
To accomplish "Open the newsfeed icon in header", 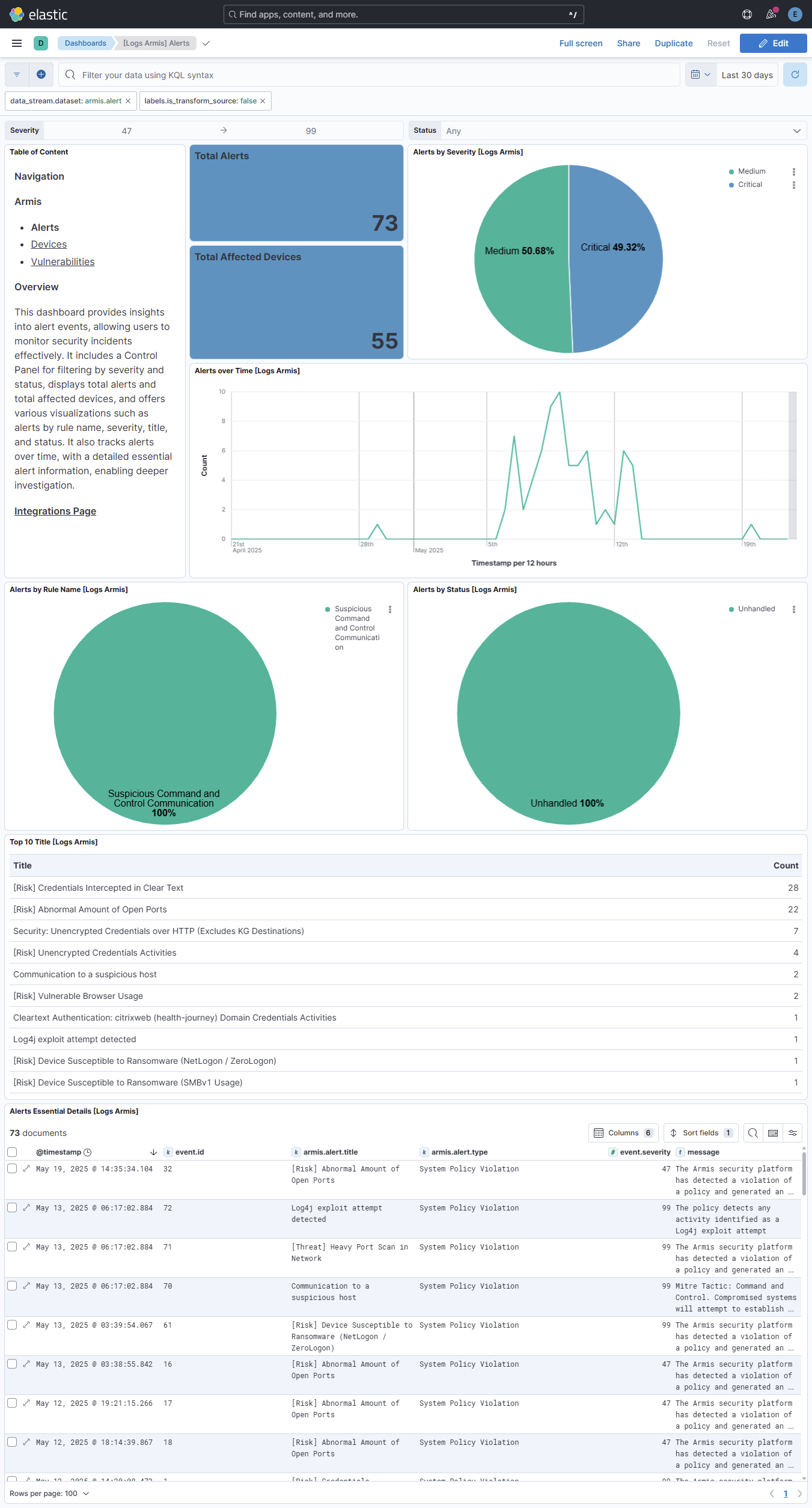I will tap(771, 14).
